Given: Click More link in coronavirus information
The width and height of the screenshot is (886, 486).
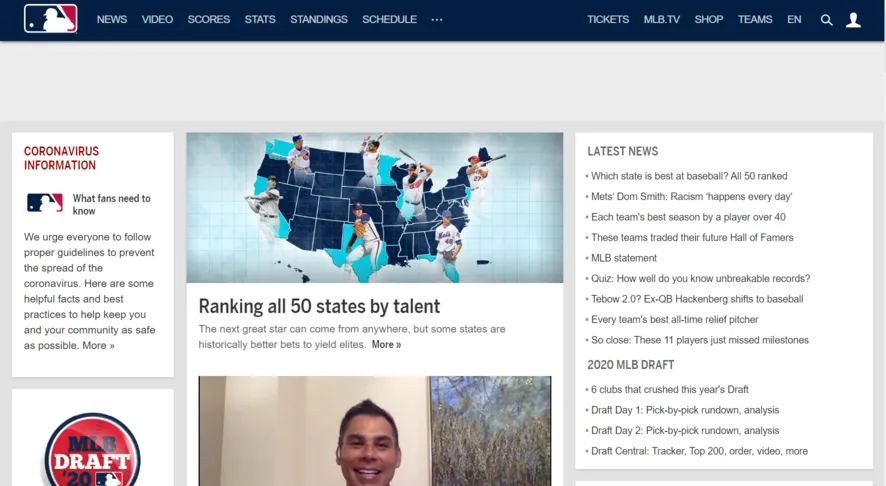Looking at the screenshot, I should [x=98, y=346].
